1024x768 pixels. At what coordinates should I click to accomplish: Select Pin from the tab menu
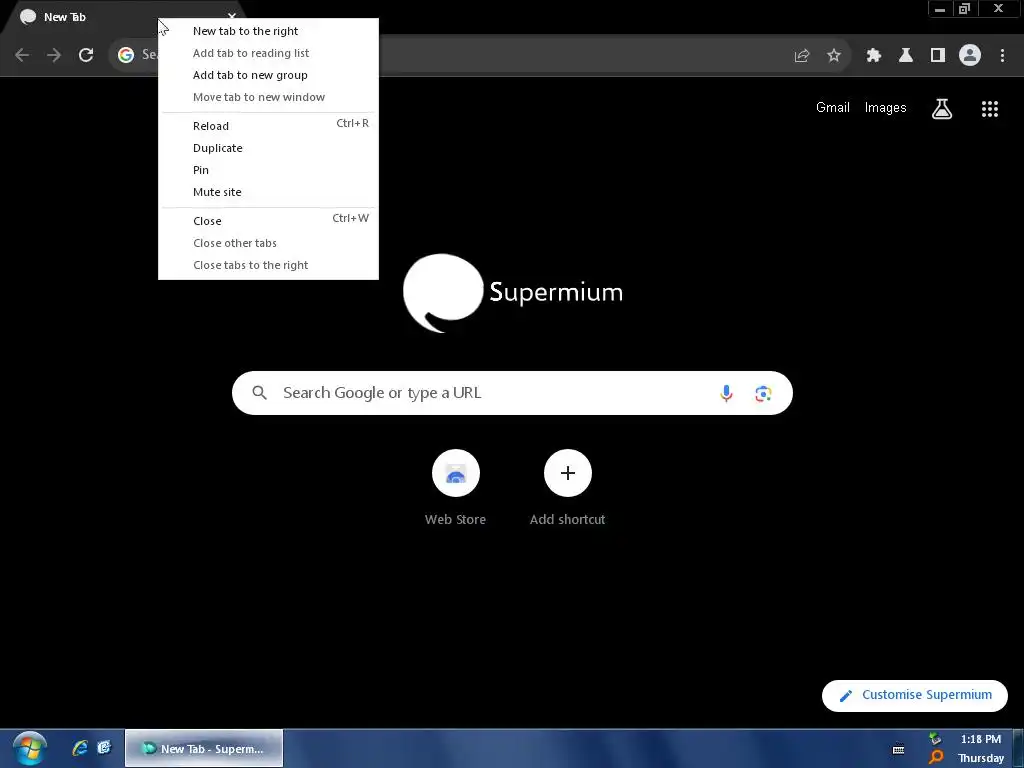(268, 170)
